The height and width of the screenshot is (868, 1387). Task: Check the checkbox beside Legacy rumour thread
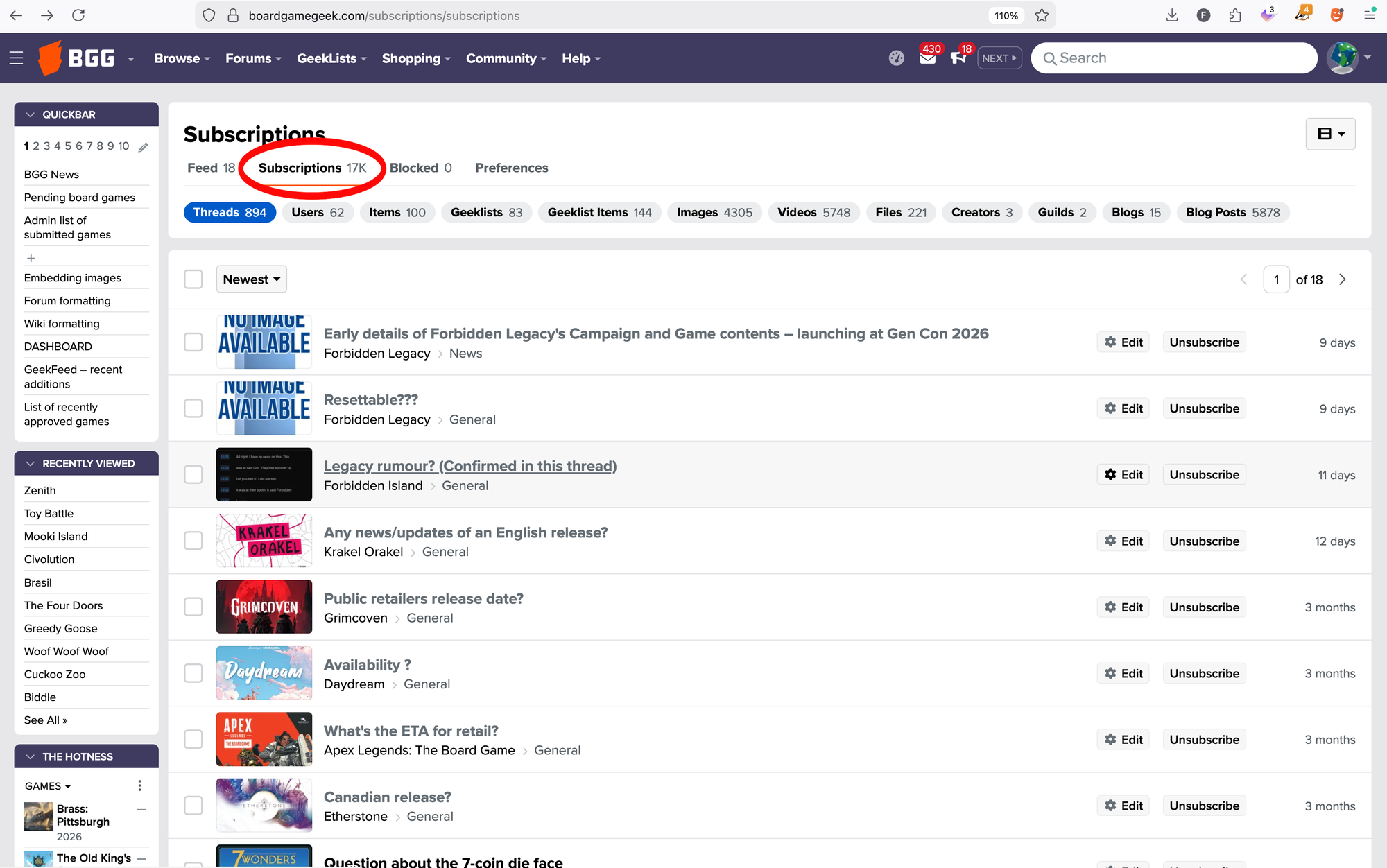(193, 474)
